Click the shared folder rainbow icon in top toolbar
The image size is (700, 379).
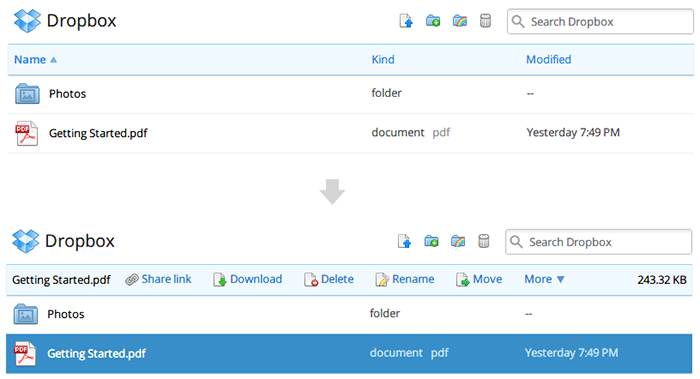click(459, 21)
